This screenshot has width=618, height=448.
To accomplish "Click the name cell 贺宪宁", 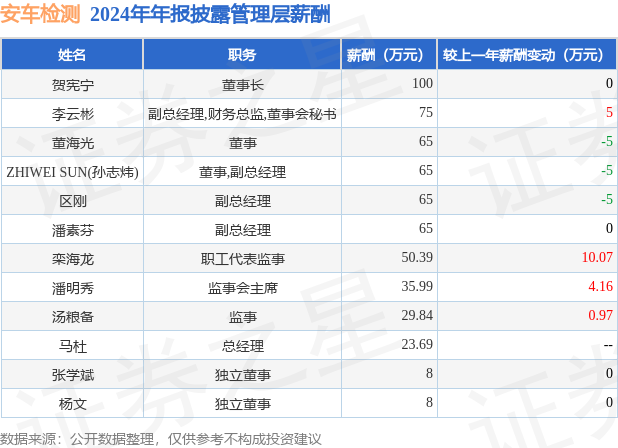I will click(73, 85).
